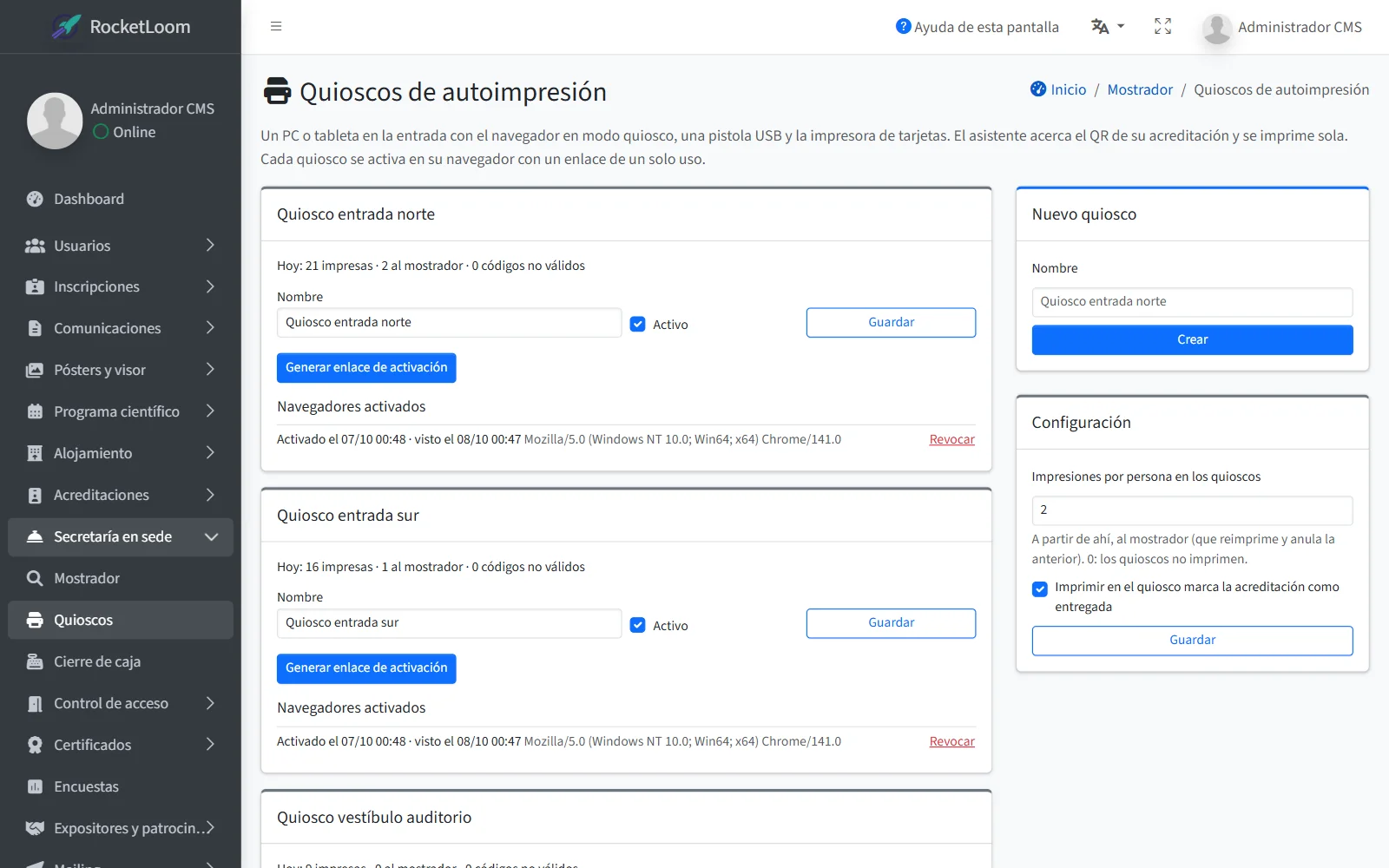
Task: Click the Mostrador magnifier icon
Action: point(35,578)
